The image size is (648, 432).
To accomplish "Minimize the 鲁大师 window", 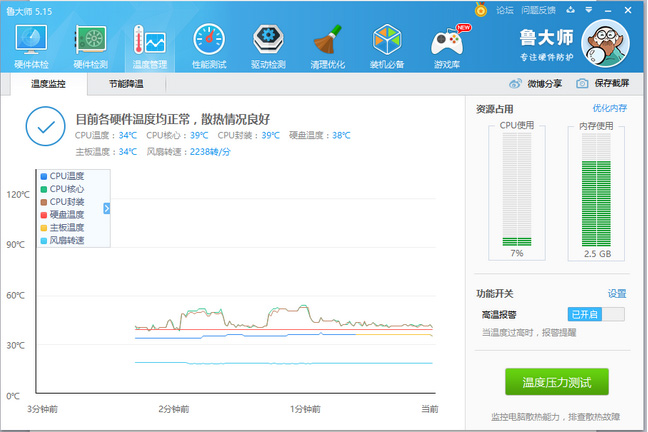I will point(608,10).
